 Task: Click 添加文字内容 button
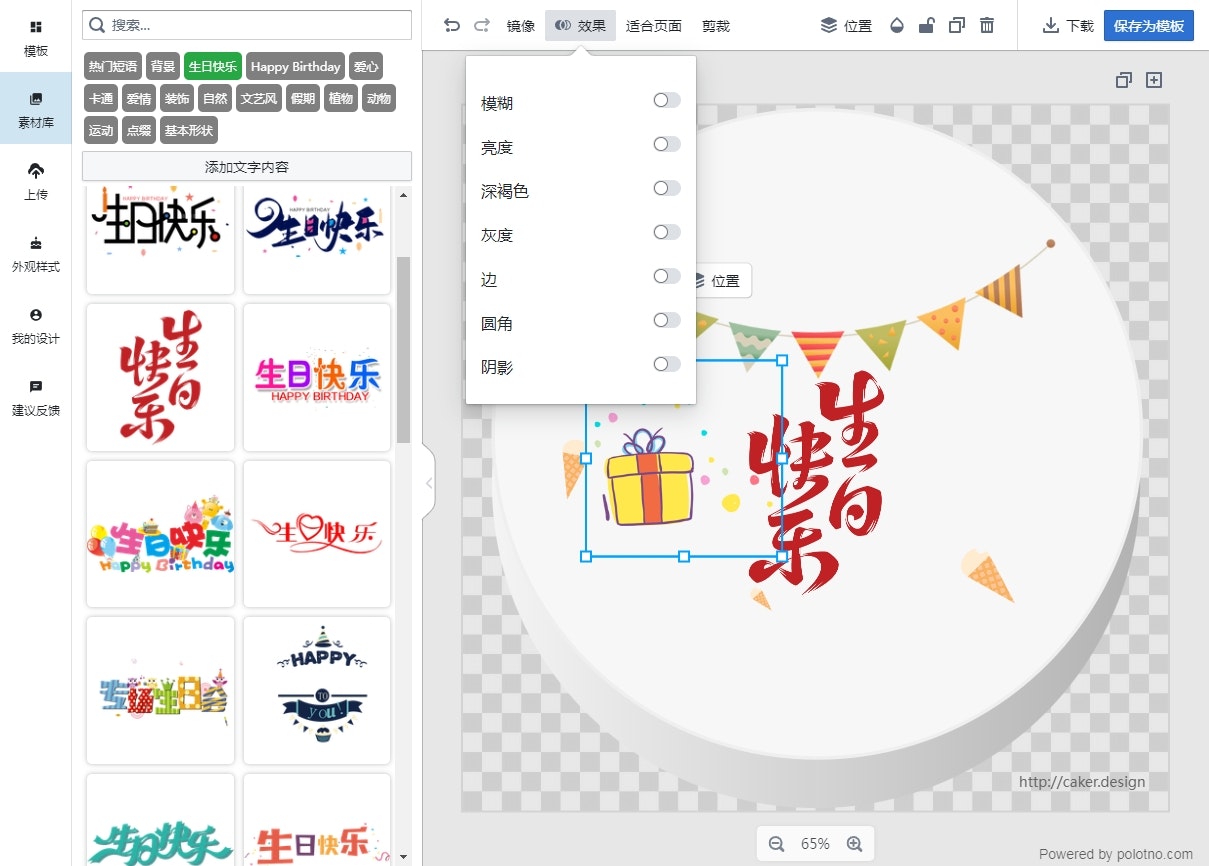247,167
